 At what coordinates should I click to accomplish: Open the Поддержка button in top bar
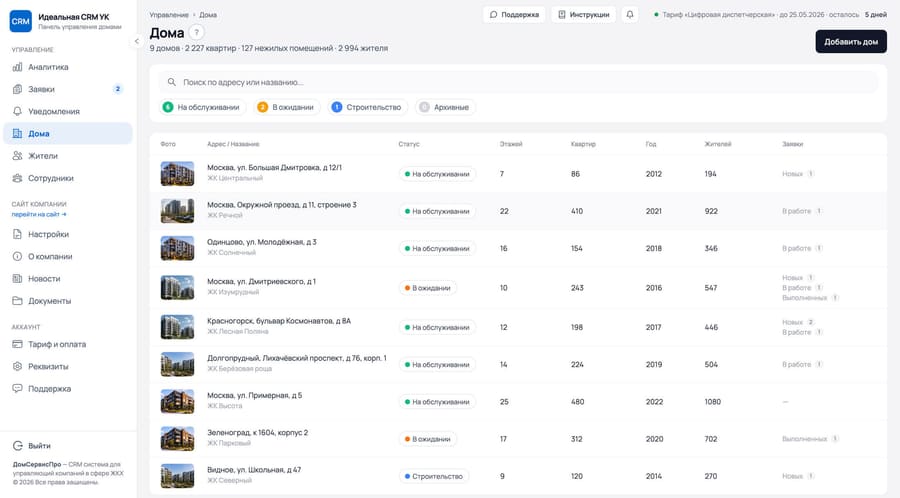pyautogui.click(x=514, y=14)
